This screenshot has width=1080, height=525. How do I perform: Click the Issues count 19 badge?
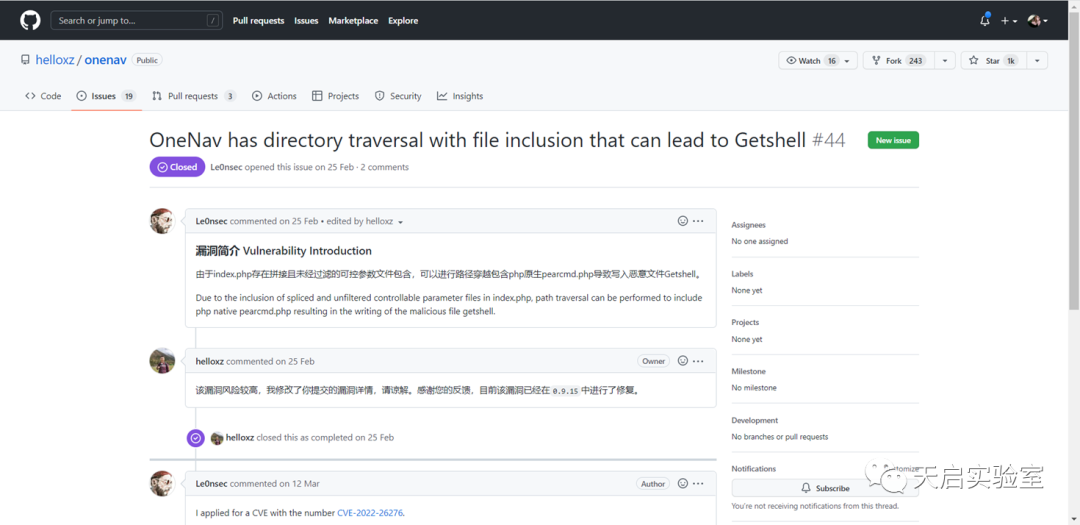[129, 96]
